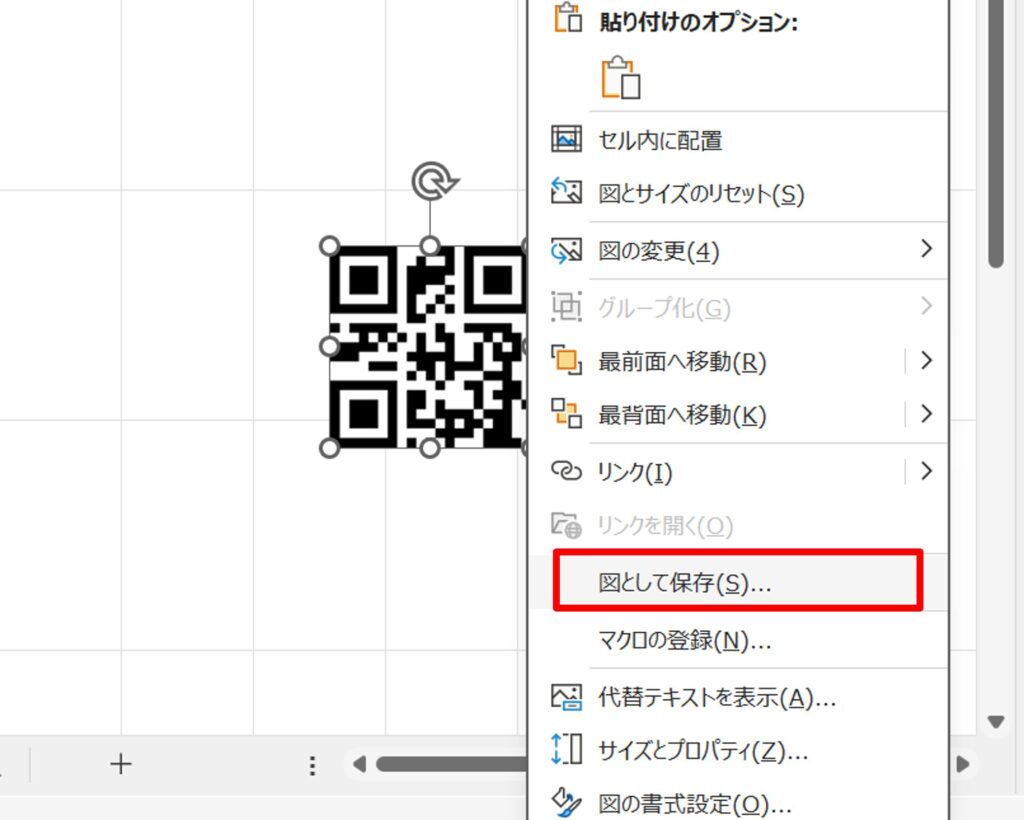Open the 図の変更(4) menu entry
The width and height of the screenshot is (1024, 820).
738,251
